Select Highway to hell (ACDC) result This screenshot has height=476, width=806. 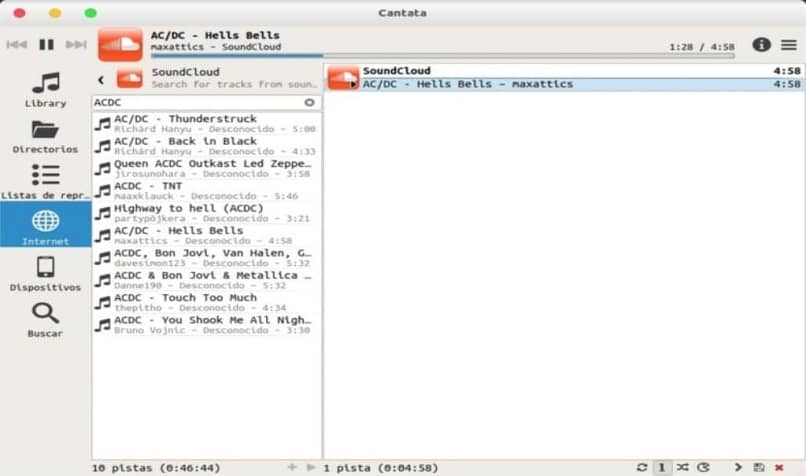pyautogui.click(x=207, y=213)
